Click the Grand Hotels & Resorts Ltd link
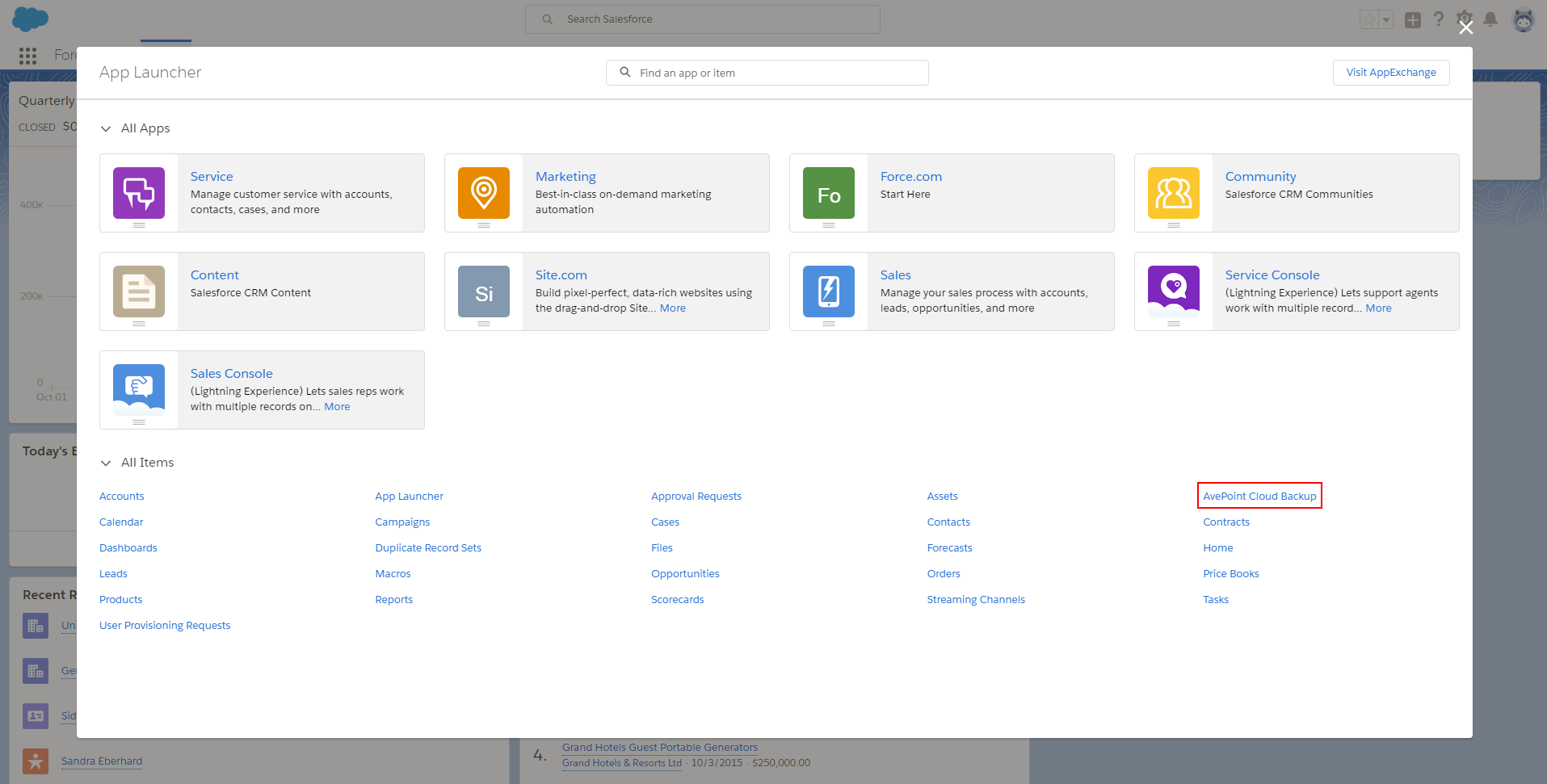Image resolution: width=1547 pixels, height=784 pixels. [x=621, y=763]
